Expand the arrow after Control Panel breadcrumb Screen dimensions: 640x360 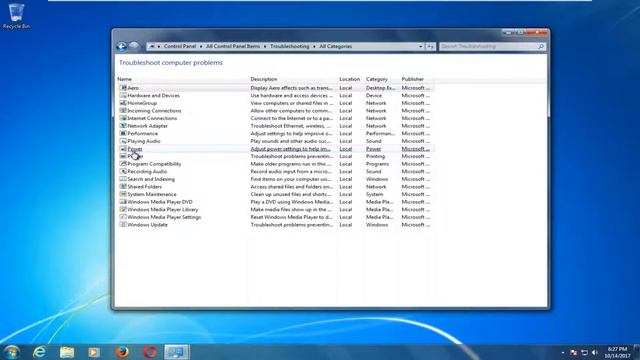[201, 47]
